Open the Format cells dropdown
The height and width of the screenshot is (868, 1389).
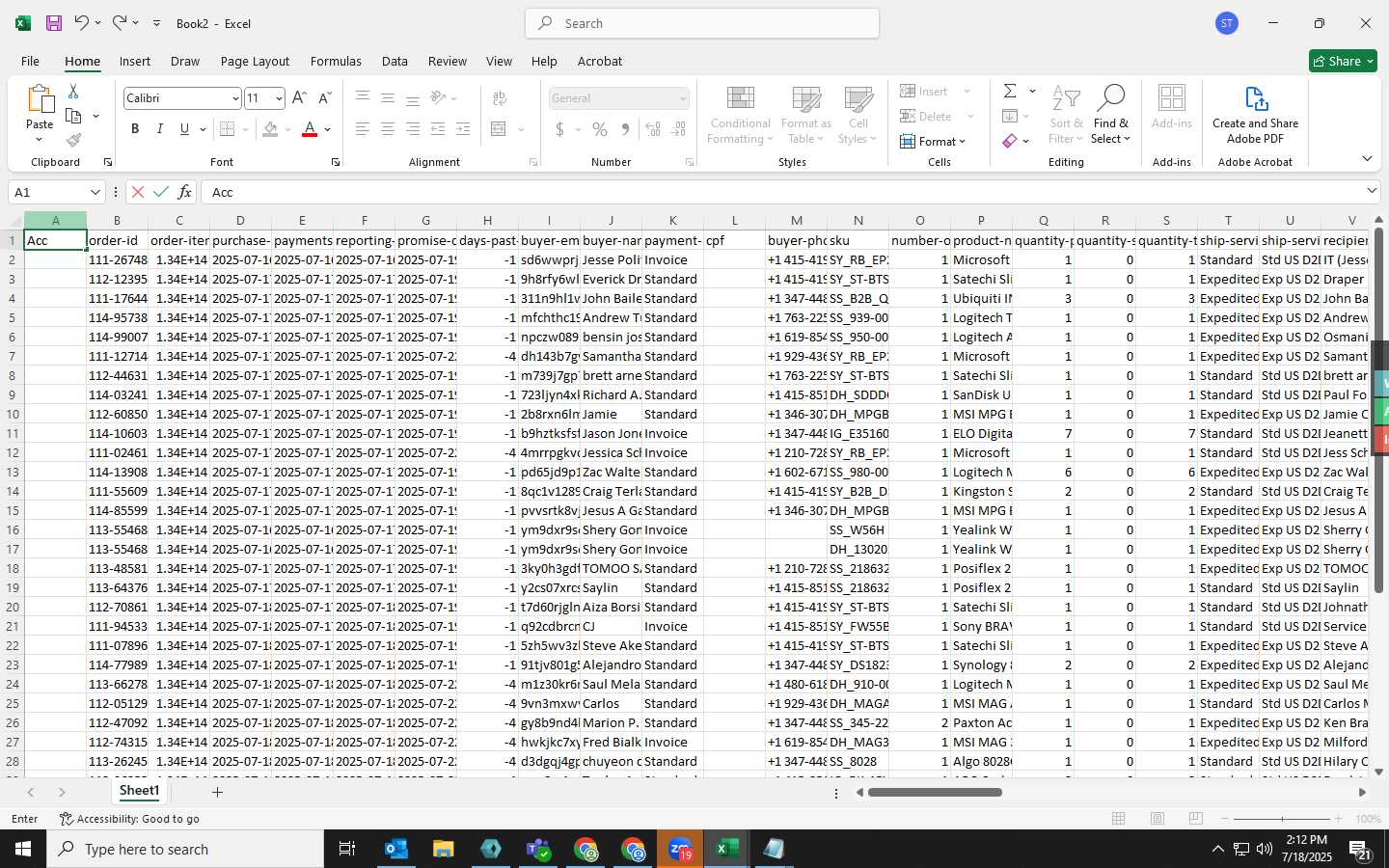click(x=932, y=142)
